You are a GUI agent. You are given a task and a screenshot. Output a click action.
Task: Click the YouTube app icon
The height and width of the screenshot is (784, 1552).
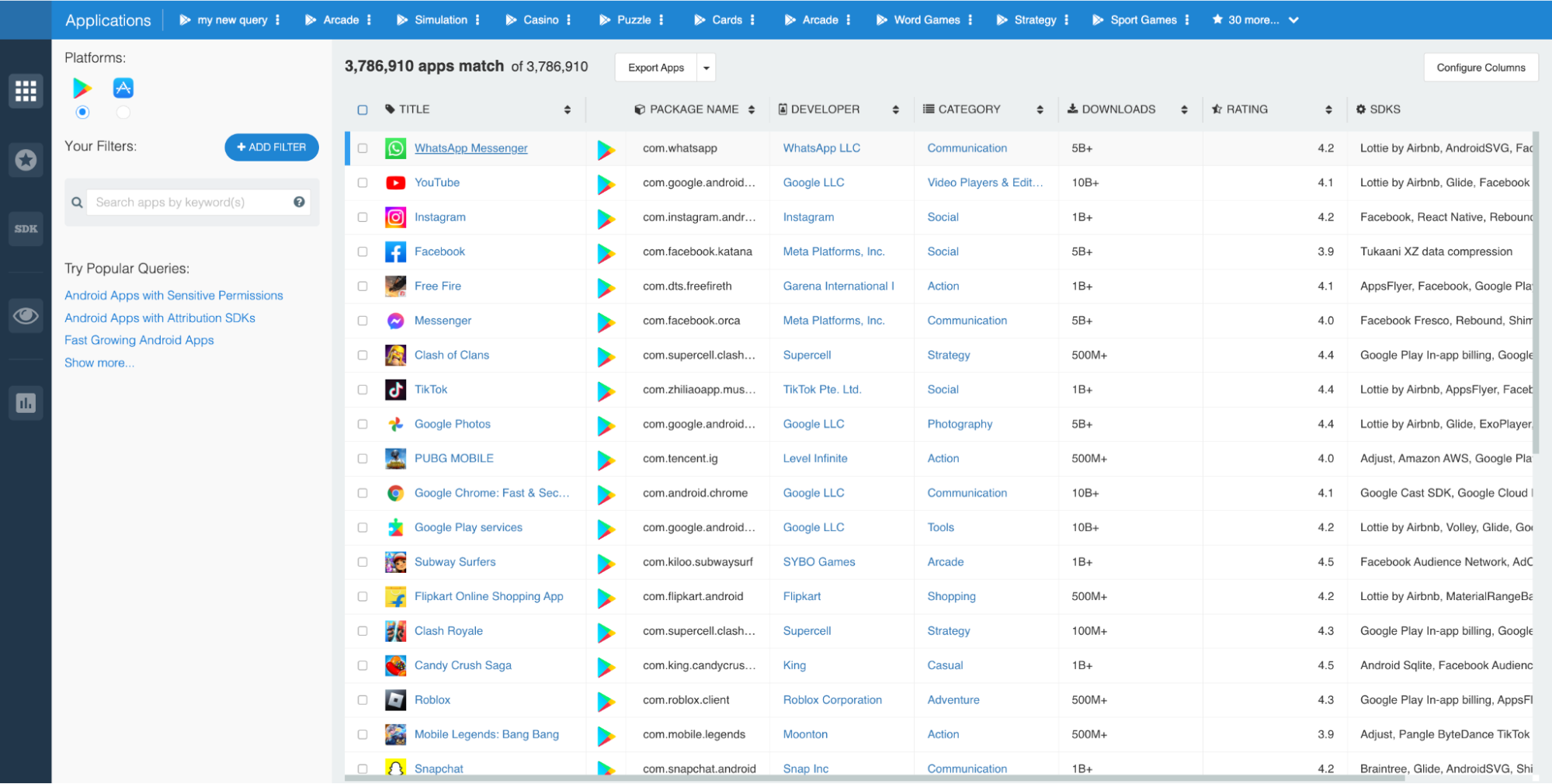click(x=395, y=182)
